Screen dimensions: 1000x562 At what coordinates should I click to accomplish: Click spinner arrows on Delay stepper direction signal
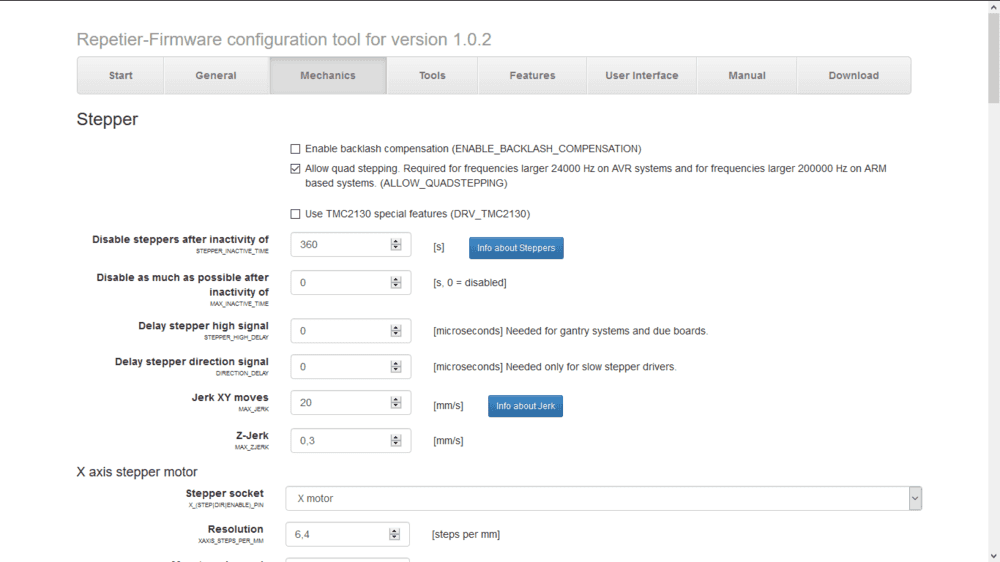(x=396, y=367)
